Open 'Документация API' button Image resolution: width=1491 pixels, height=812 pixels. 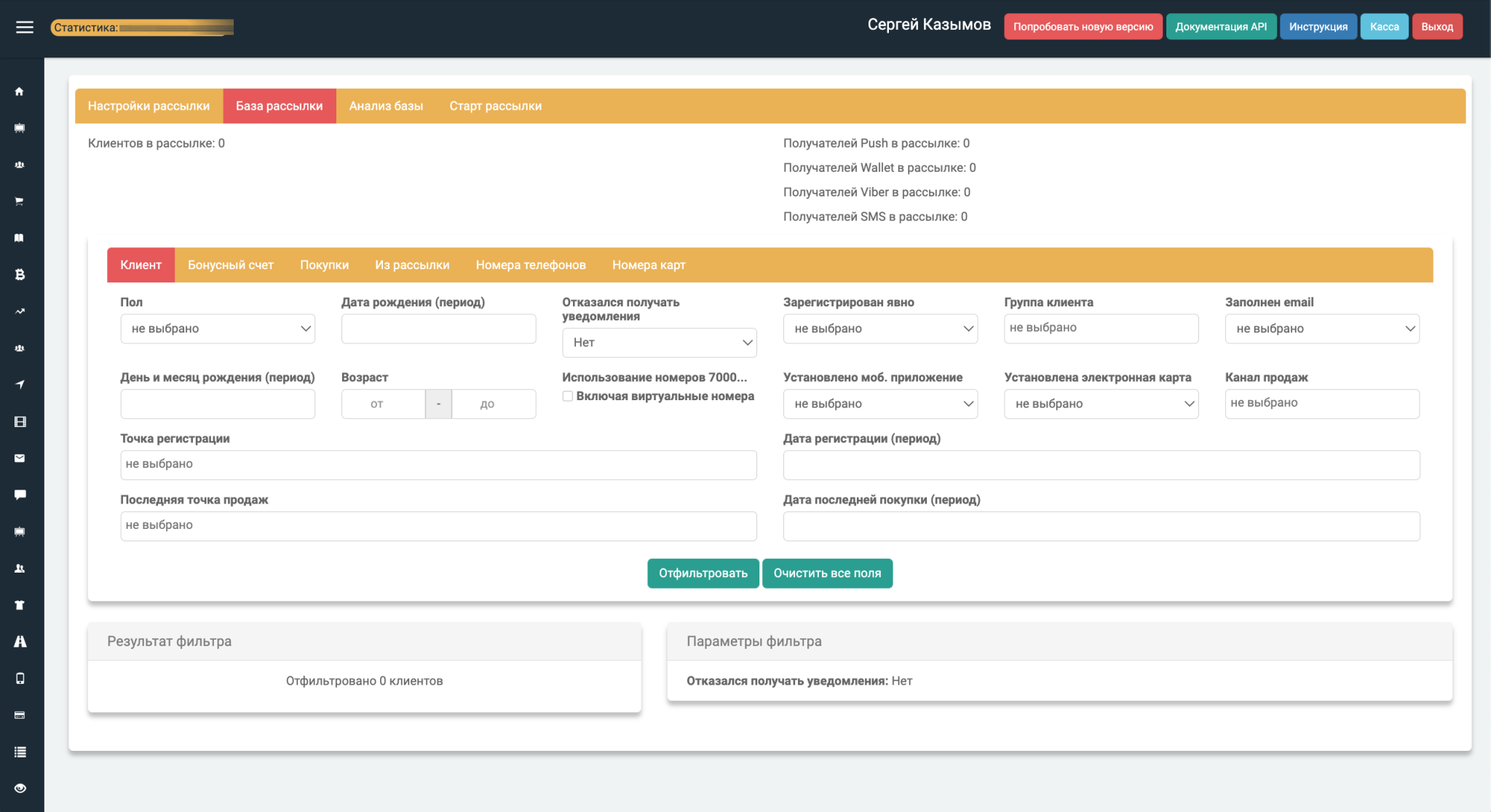[1221, 27]
